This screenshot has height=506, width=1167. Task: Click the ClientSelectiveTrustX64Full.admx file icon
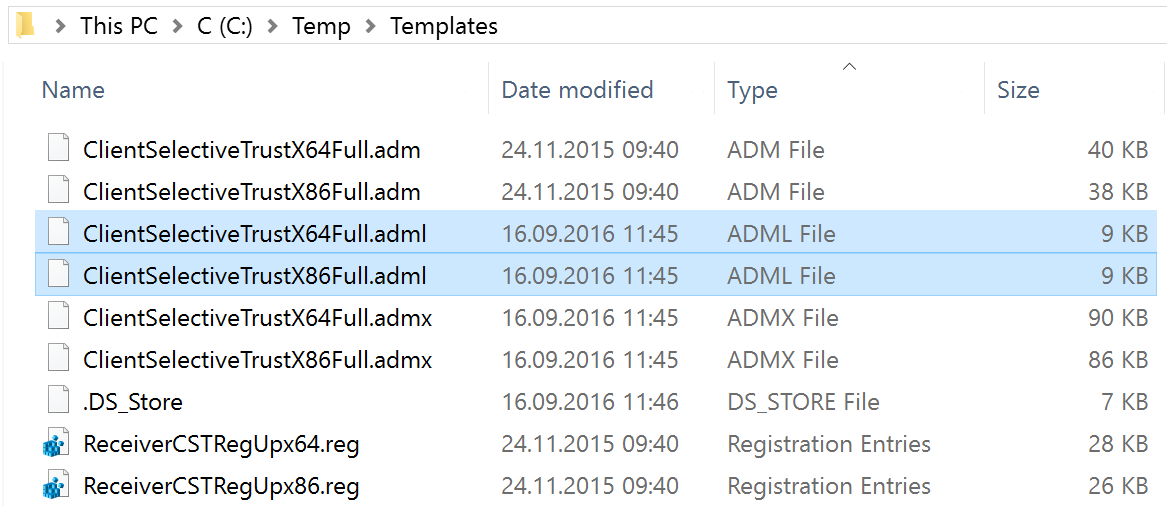pyautogui.click(x=59, y=318)
